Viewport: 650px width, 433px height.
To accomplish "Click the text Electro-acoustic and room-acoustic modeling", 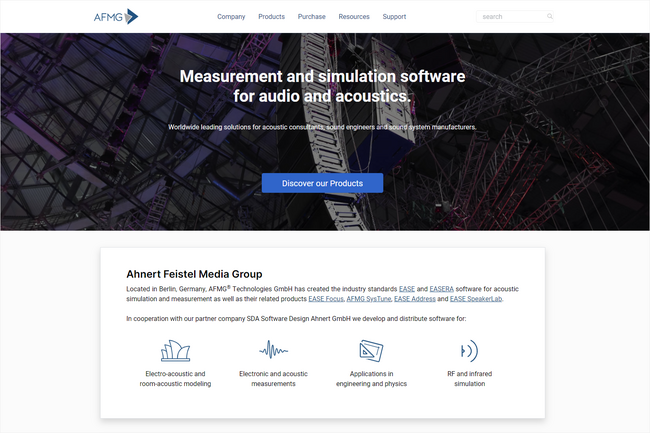I will [175, 379].
